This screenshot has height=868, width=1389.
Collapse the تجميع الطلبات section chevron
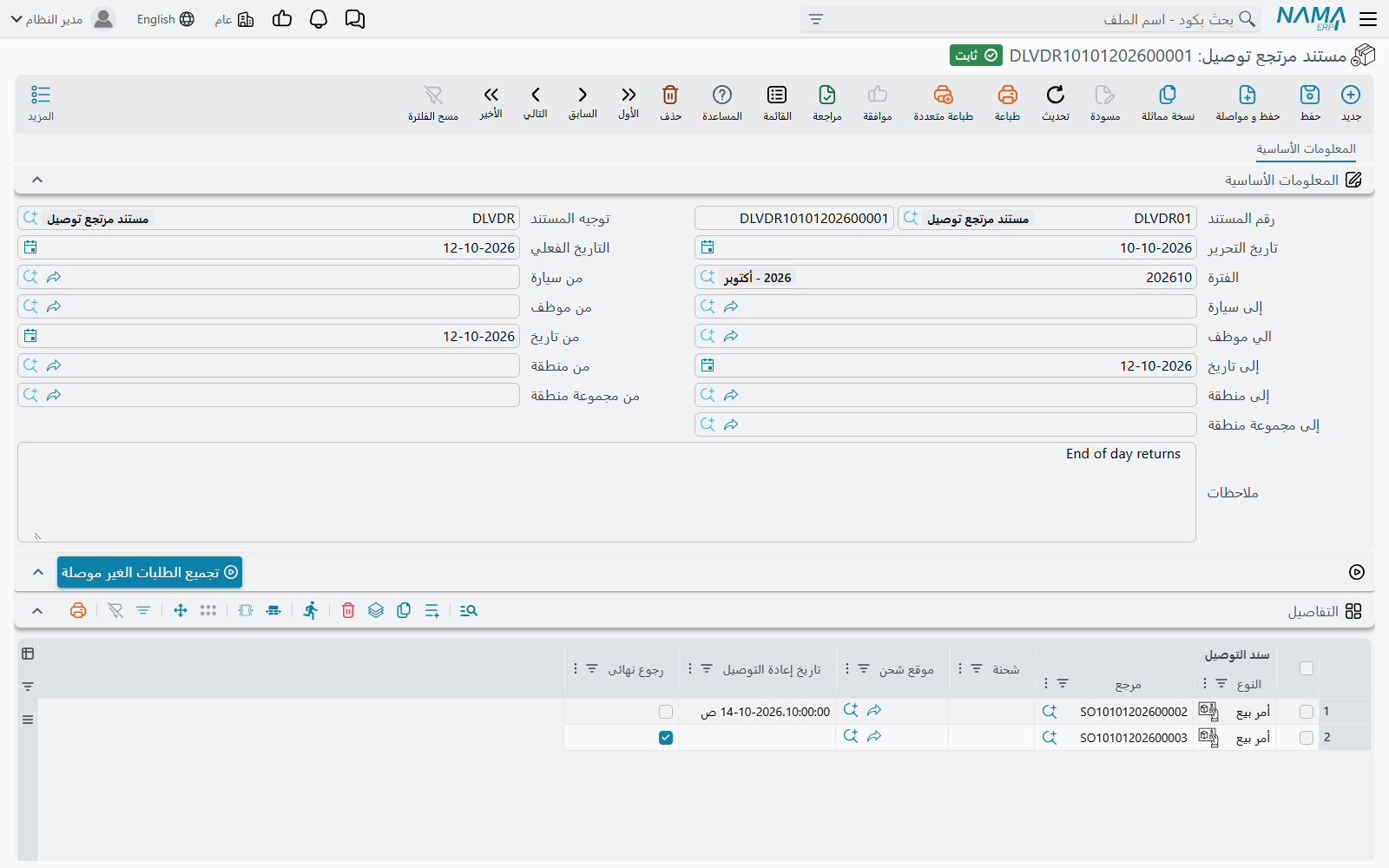coord(37,572)
